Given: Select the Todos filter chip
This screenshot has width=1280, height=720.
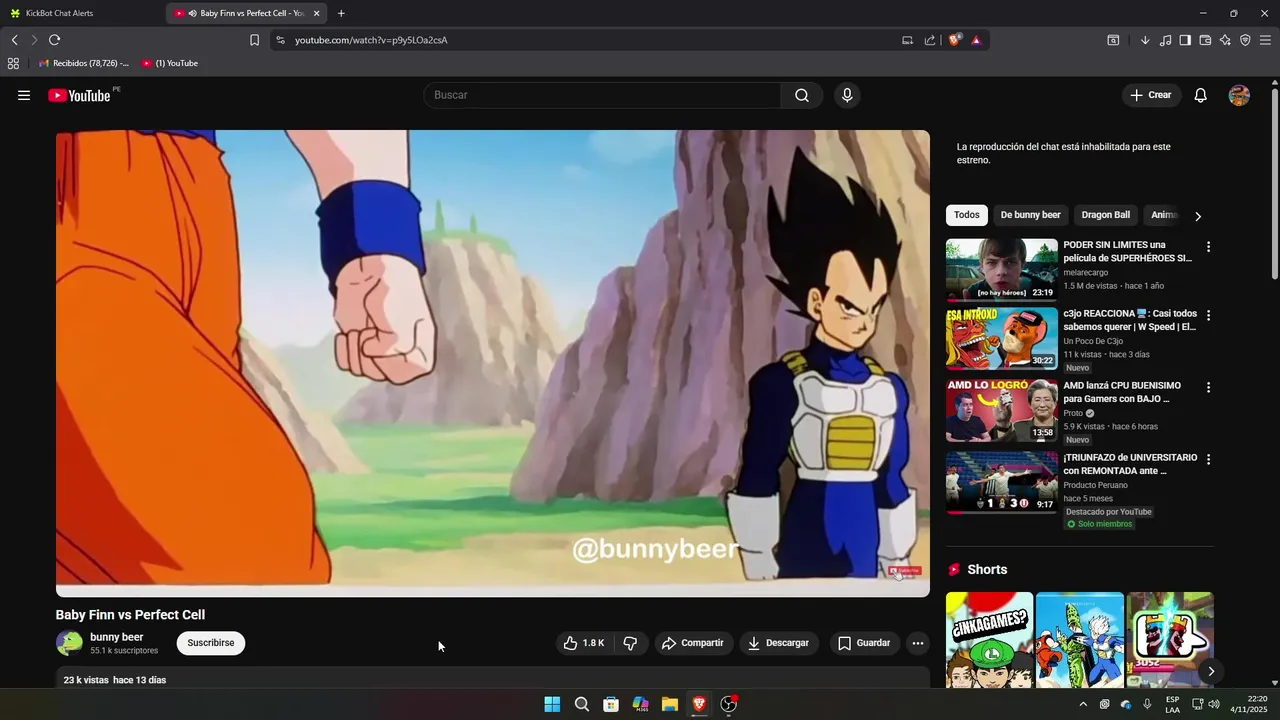Looking at the screenshot, I should (x=967, y=215).
